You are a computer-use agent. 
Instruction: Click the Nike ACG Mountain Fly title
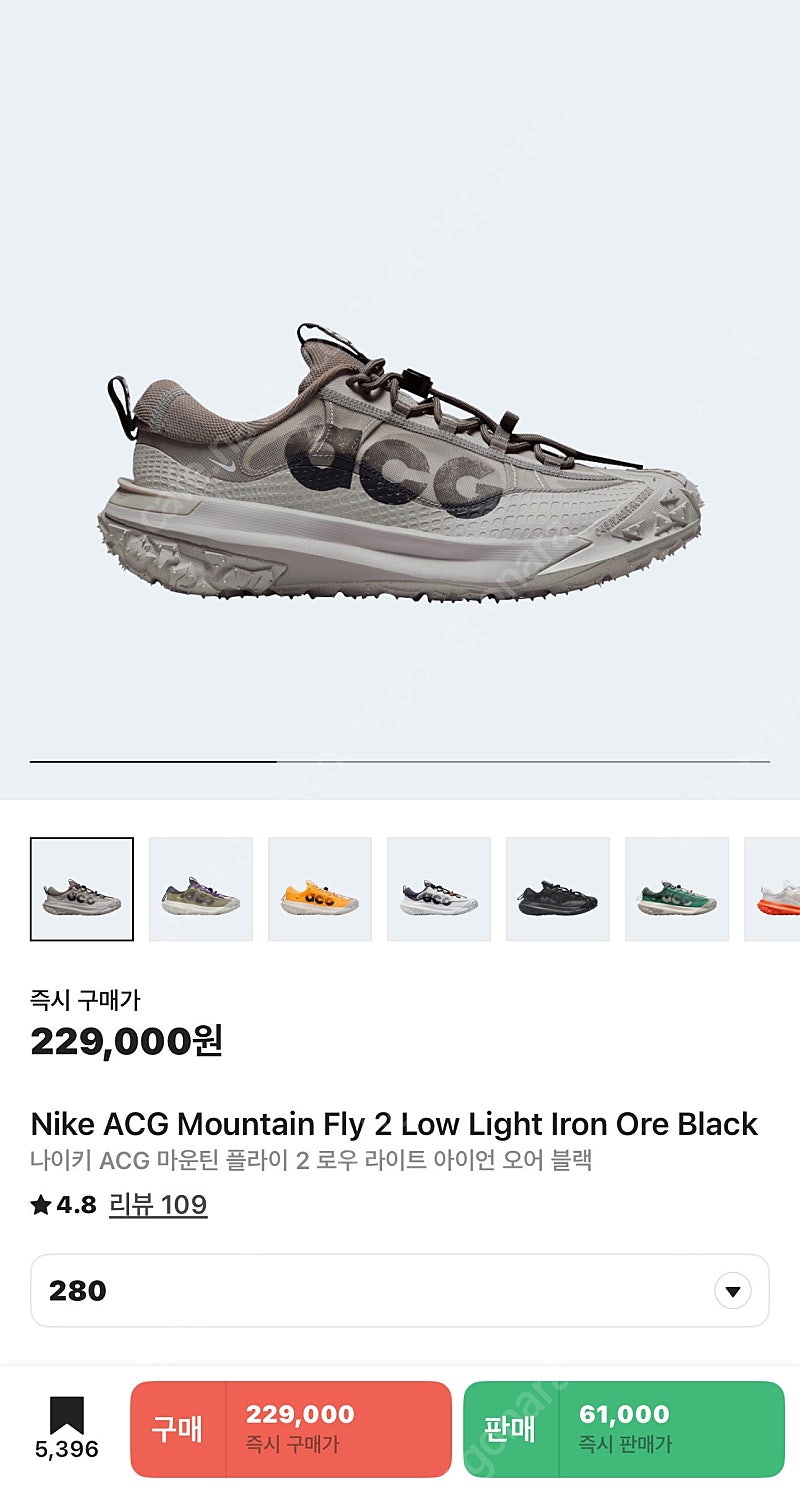coord(394,1124)
